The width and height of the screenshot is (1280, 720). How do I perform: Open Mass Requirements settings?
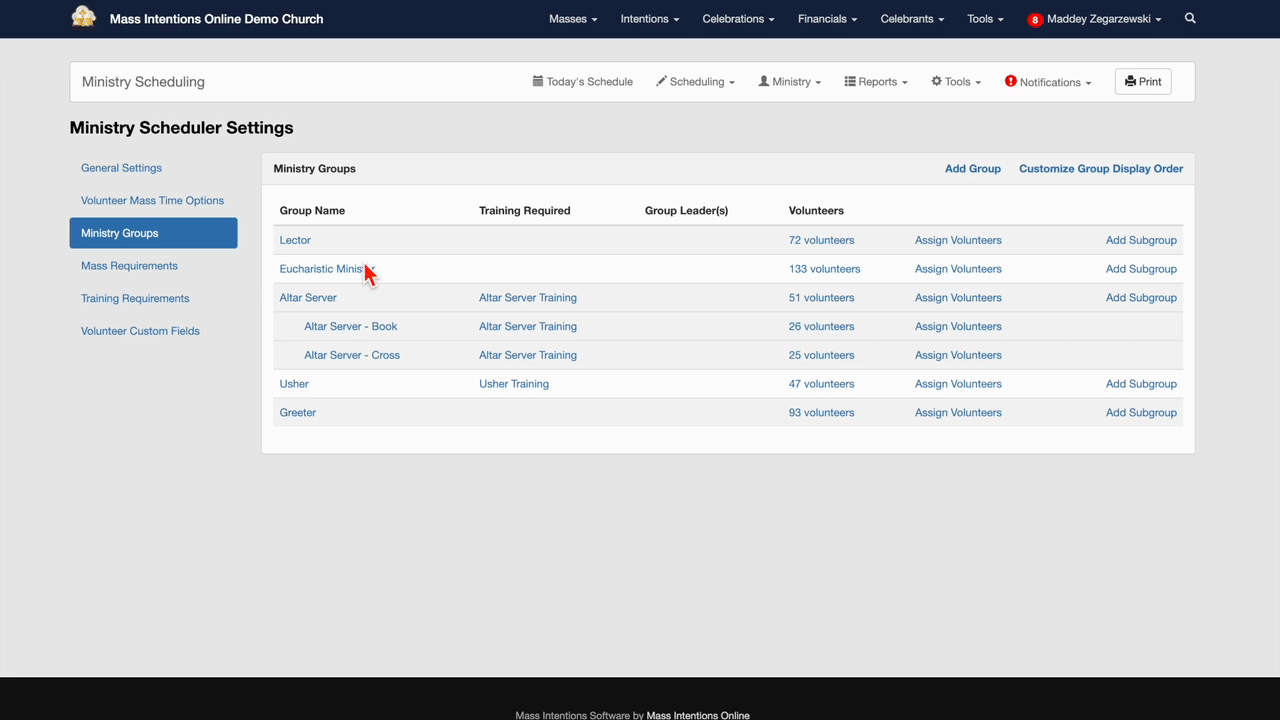pos(129,266)
